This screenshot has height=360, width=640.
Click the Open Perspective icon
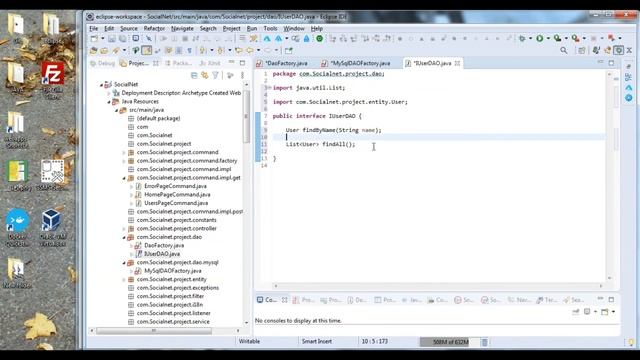coord(582,50)
